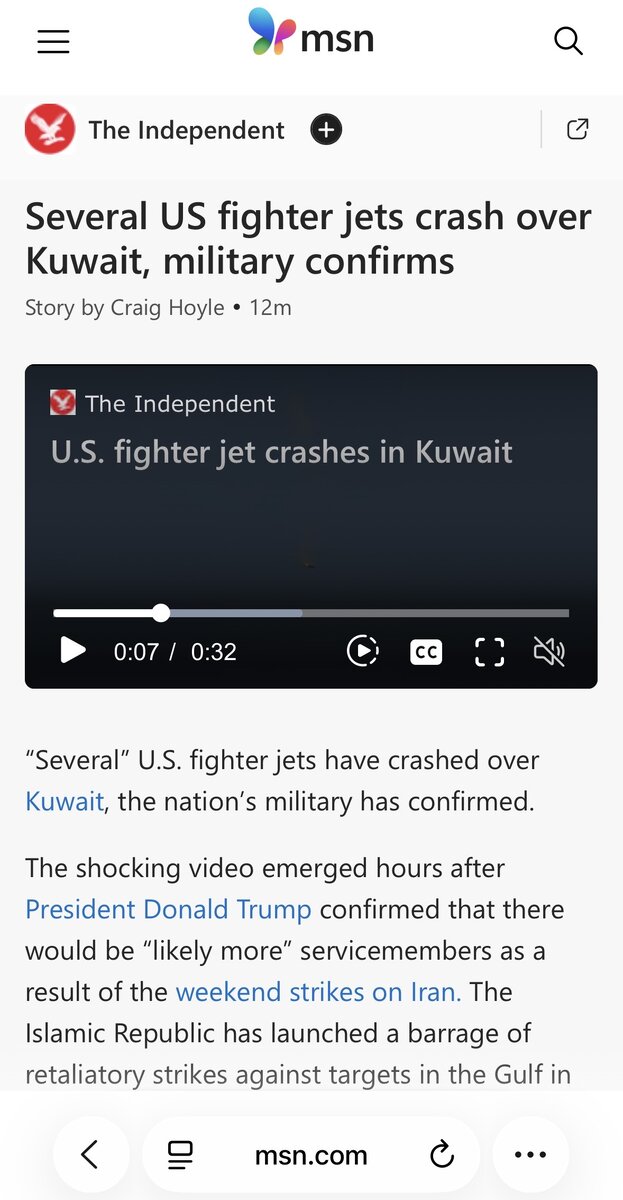Enter fullscreen video mode
This screenshot has height=1200, width=623.
(489, 652)
